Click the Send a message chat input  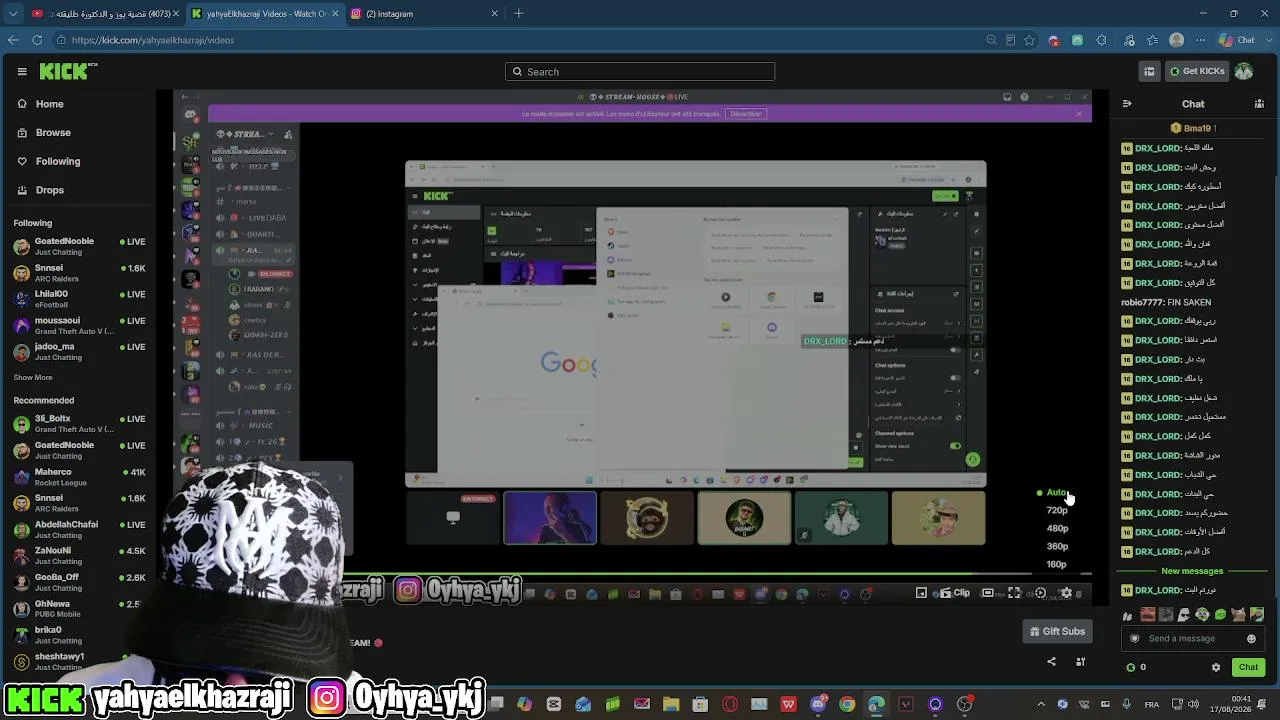[1192, 639]
